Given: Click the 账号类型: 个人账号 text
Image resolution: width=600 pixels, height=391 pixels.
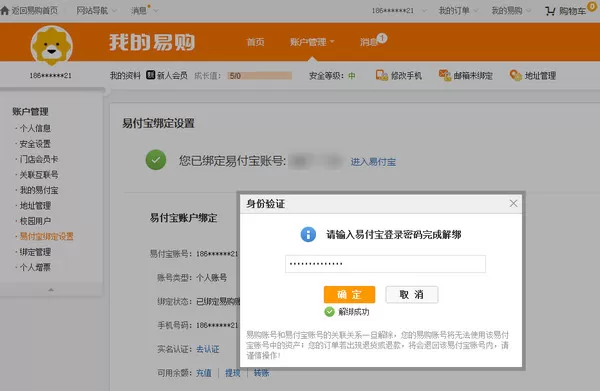Looking at the screenshot, I should point(192,277).
